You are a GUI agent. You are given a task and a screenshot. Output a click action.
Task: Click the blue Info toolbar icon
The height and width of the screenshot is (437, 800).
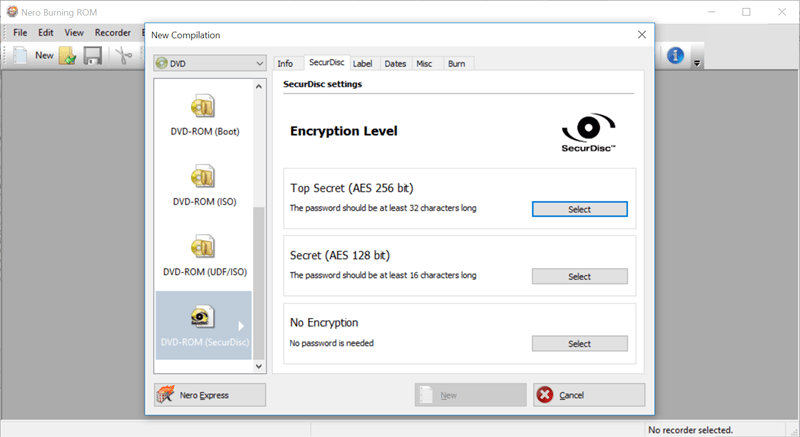(675, 56)
